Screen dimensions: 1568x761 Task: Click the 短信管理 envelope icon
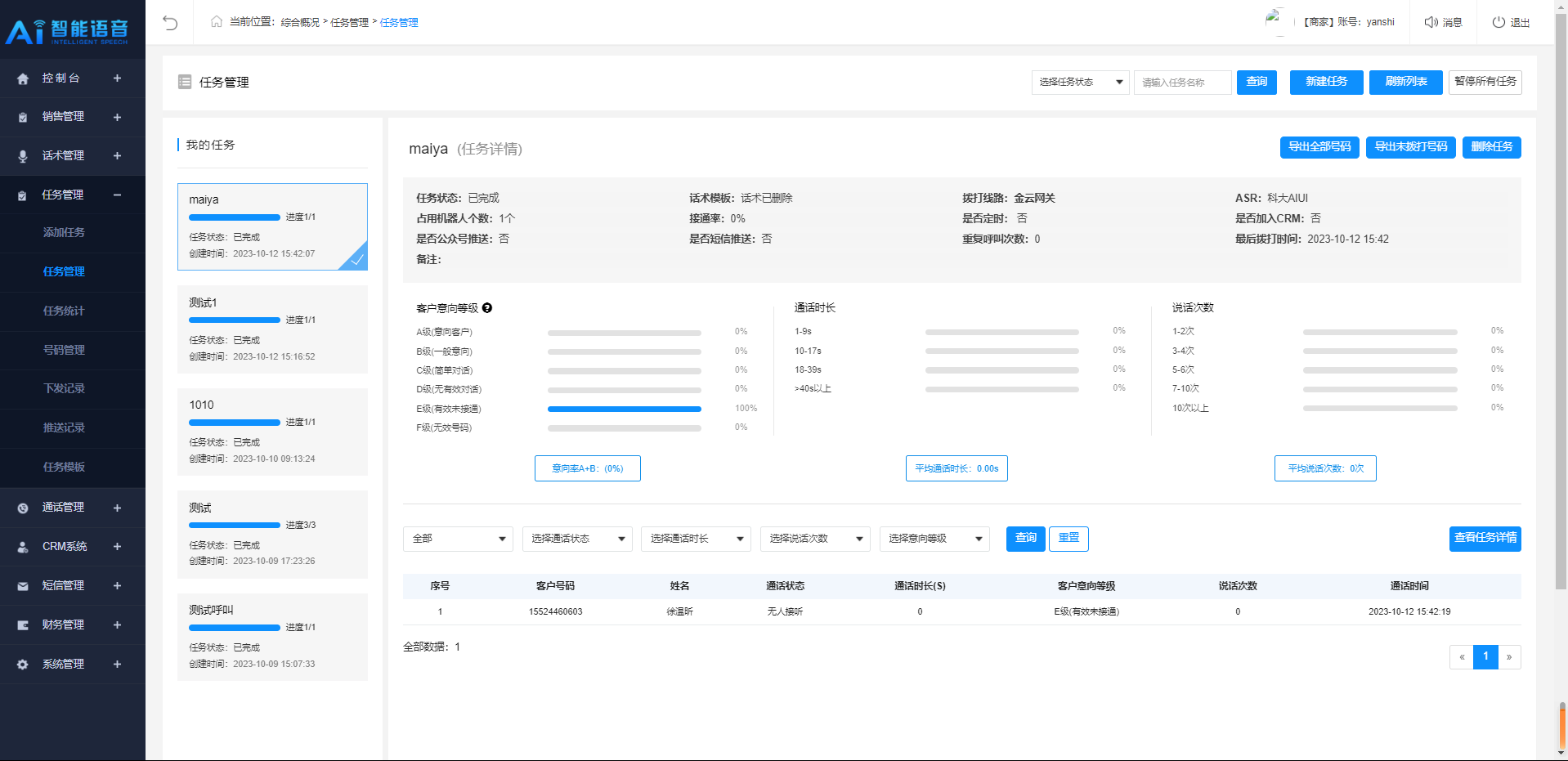click(23, 586)
